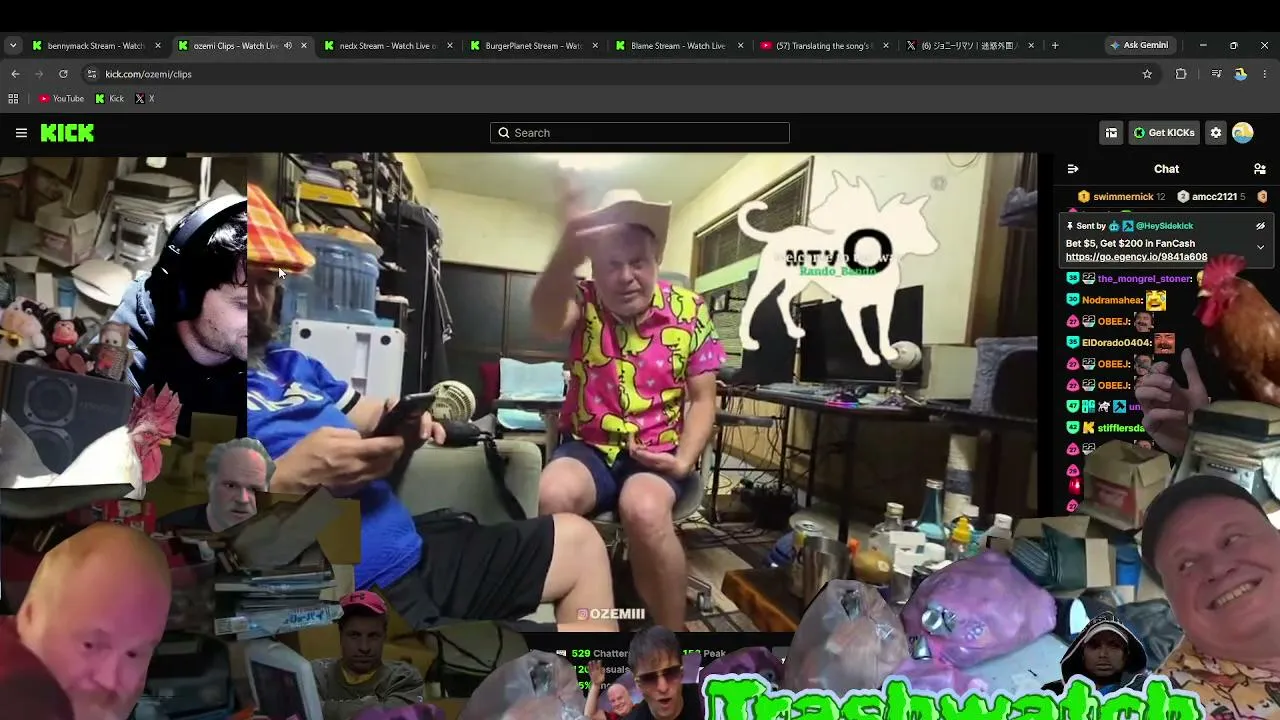Open the go.egency.io pinned link
The width and height of the screenshot is (1280, 720).
click(1136, 257)
